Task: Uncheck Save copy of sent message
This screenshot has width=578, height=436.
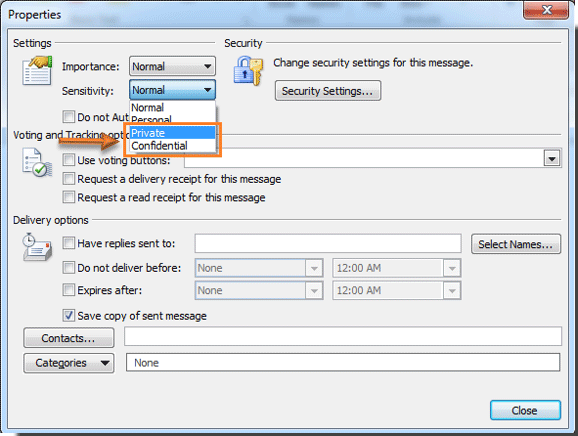Action: pos(69,315)
